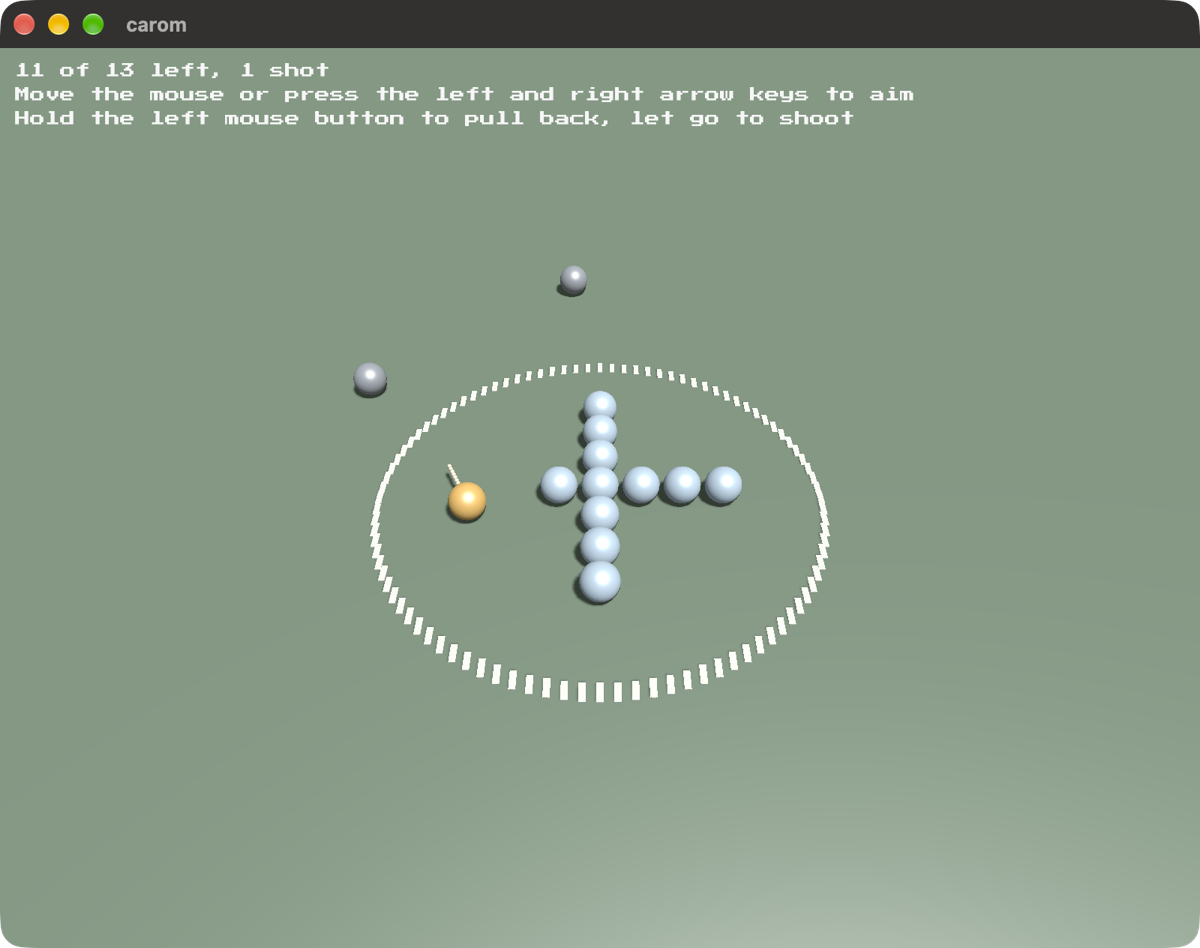Image resolution: width=1200 pixels, height=948 pixels.
Task: Click the 'carom' window title
Action: tap(156, 25)
